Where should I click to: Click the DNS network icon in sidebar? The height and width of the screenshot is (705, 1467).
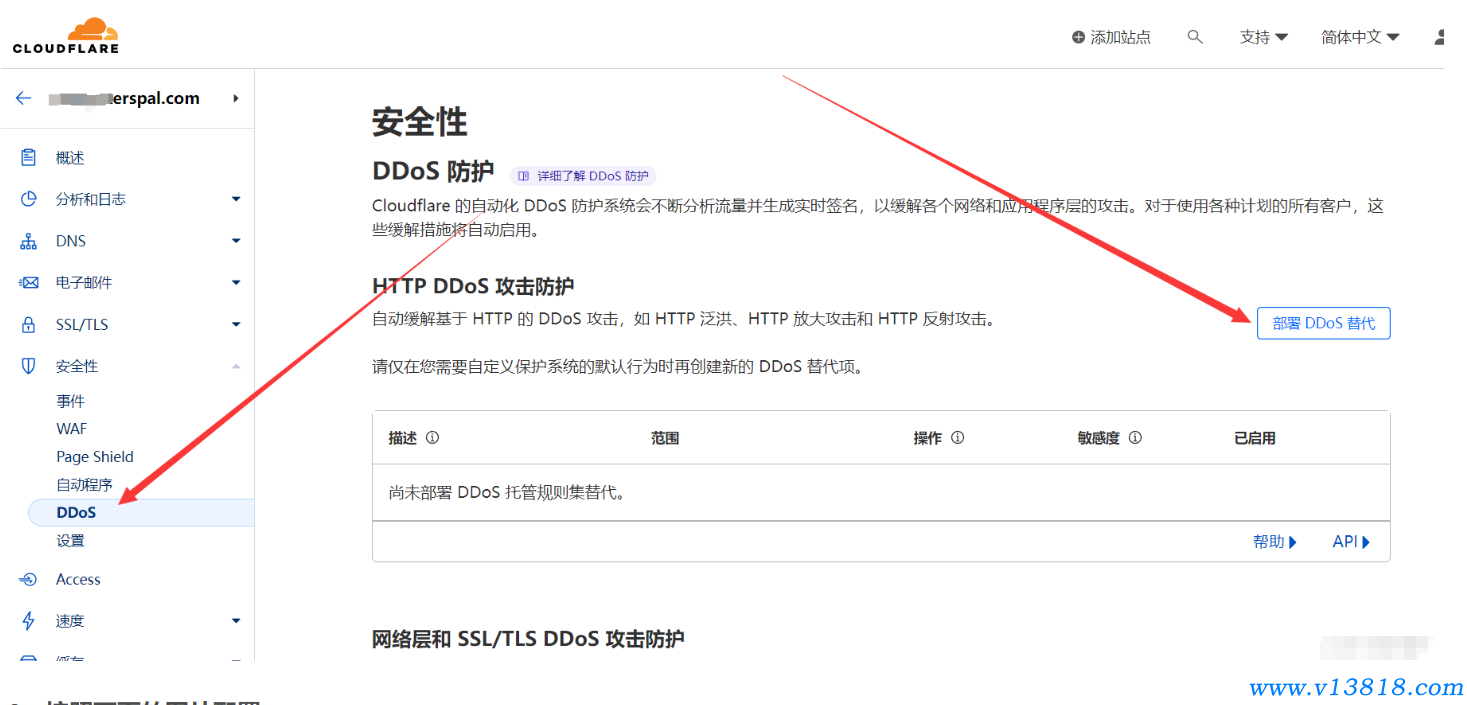[29, 241]
